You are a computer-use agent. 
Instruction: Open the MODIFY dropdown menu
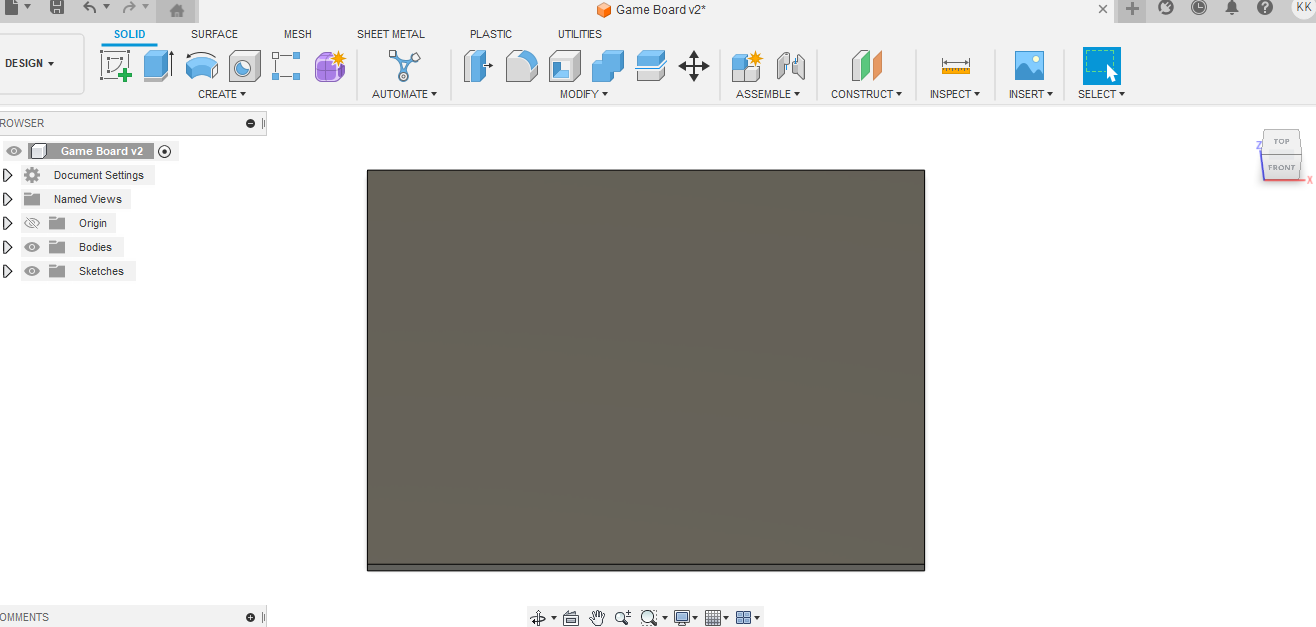[584, 94]
